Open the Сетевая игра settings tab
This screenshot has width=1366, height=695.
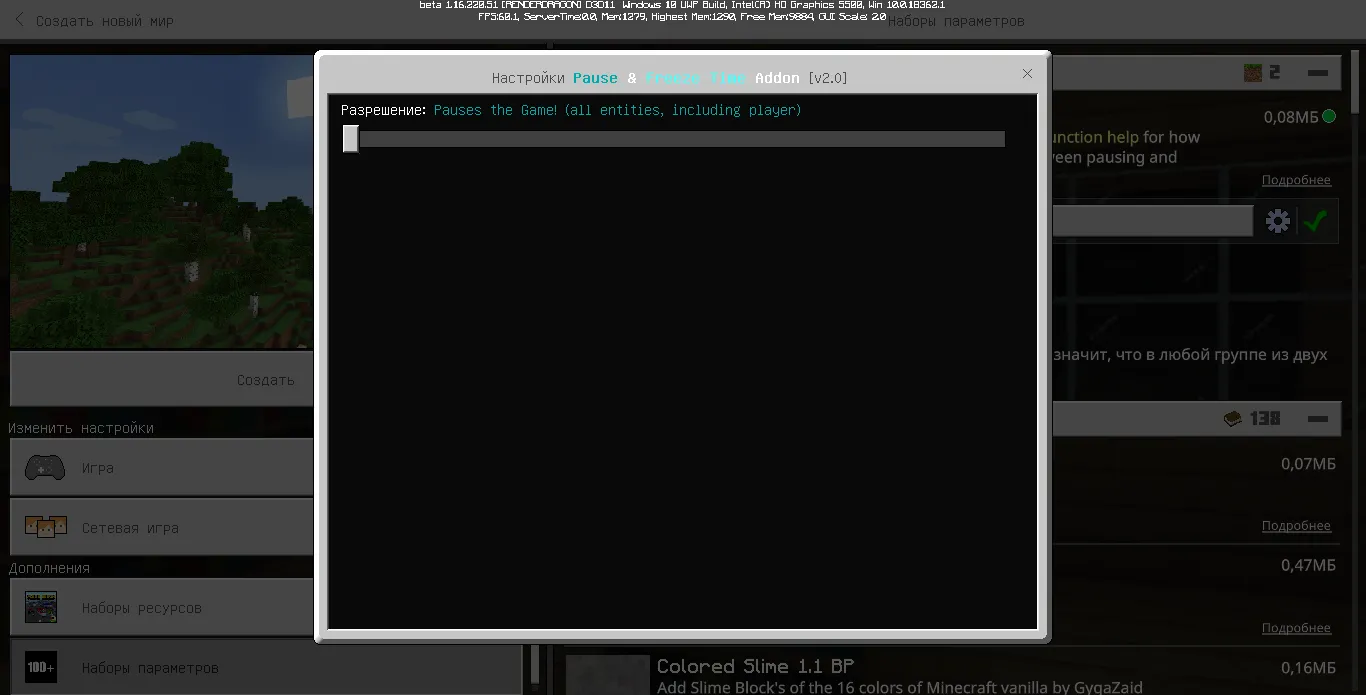(x=162, y=528)
